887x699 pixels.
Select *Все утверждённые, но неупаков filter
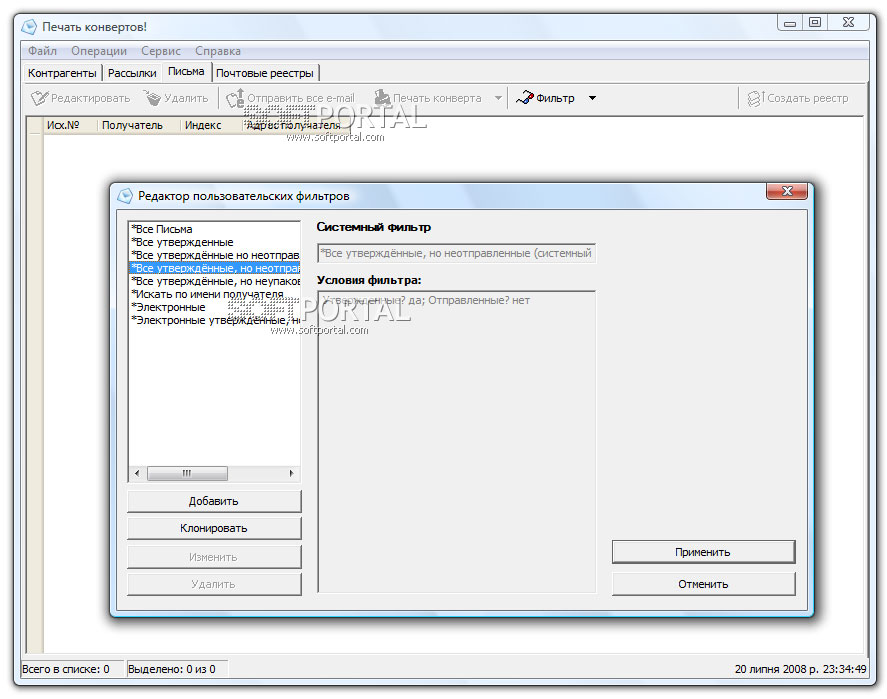pyautogui.click(x=214, y=281)
